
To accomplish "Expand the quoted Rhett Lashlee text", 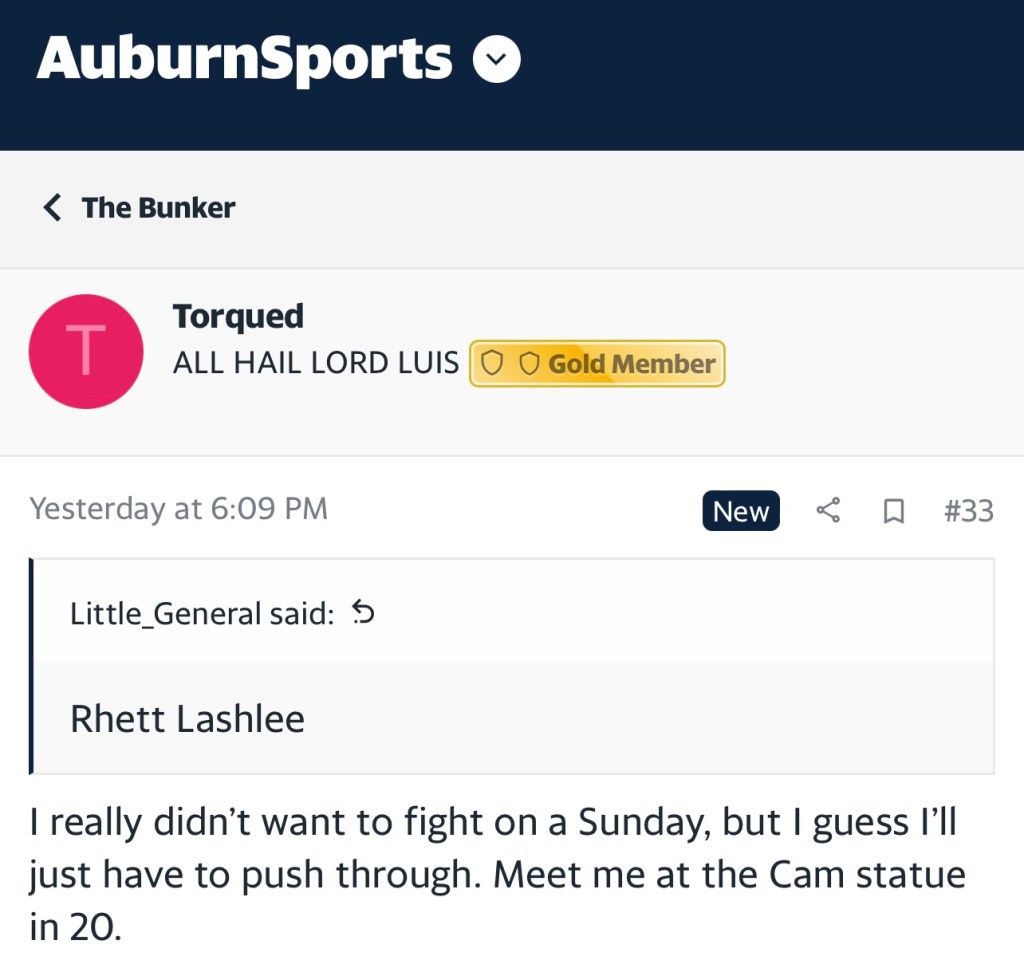I will coord(187,718).
